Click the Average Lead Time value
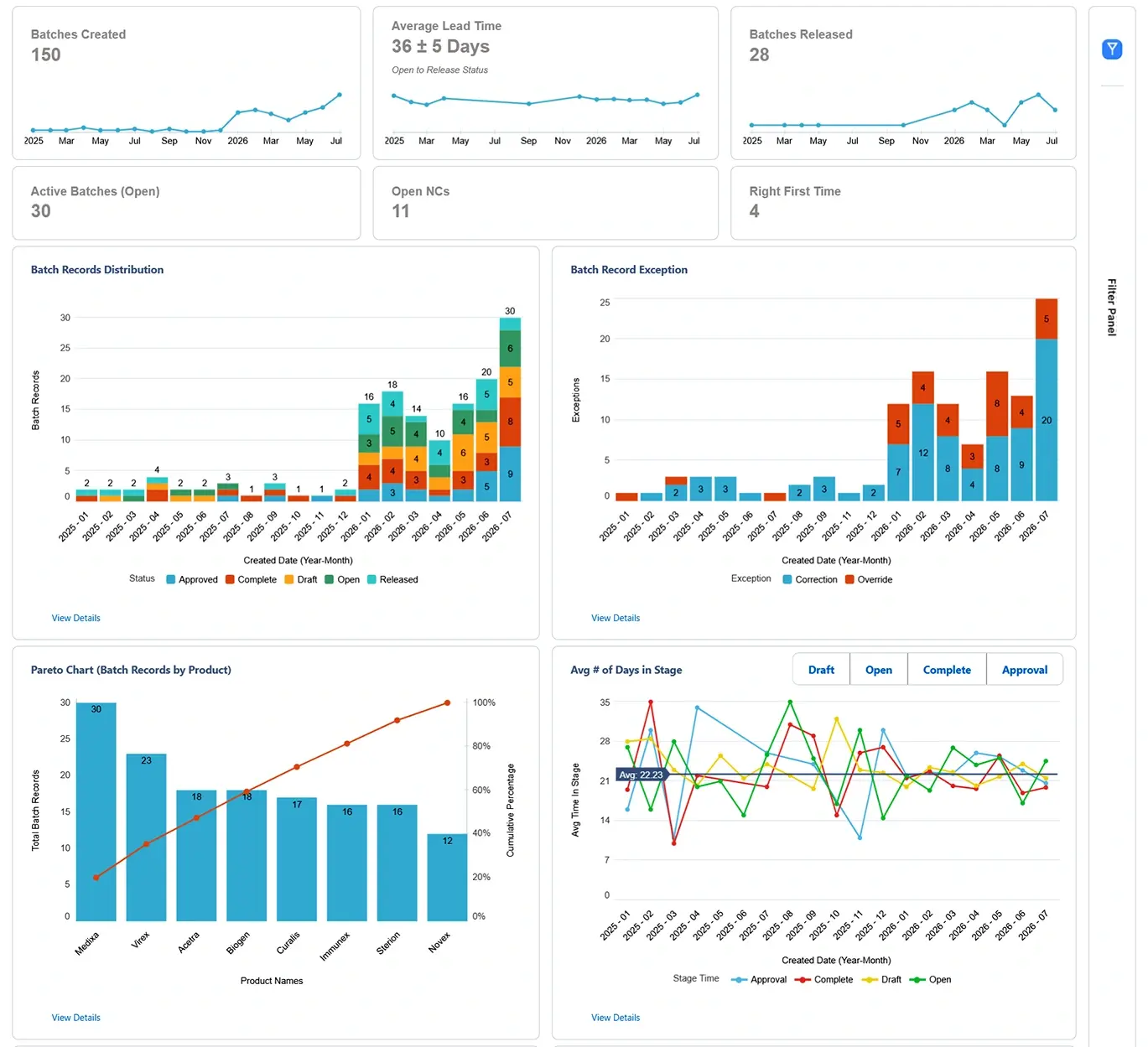Viewport: 1148px width, 1047px height. click(x=440, y=46)
